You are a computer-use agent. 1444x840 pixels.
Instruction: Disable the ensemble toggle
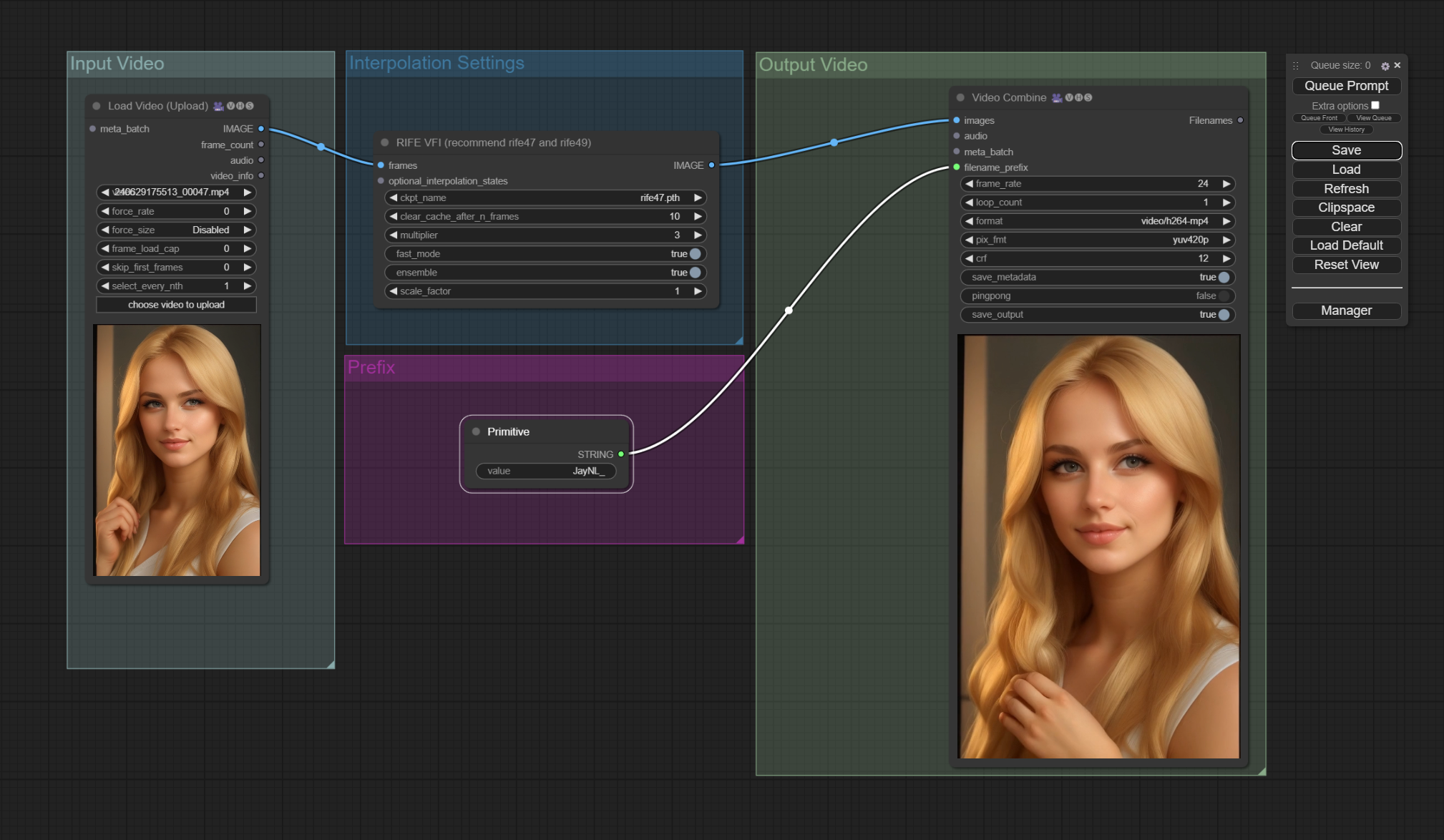tap(695, 273)
